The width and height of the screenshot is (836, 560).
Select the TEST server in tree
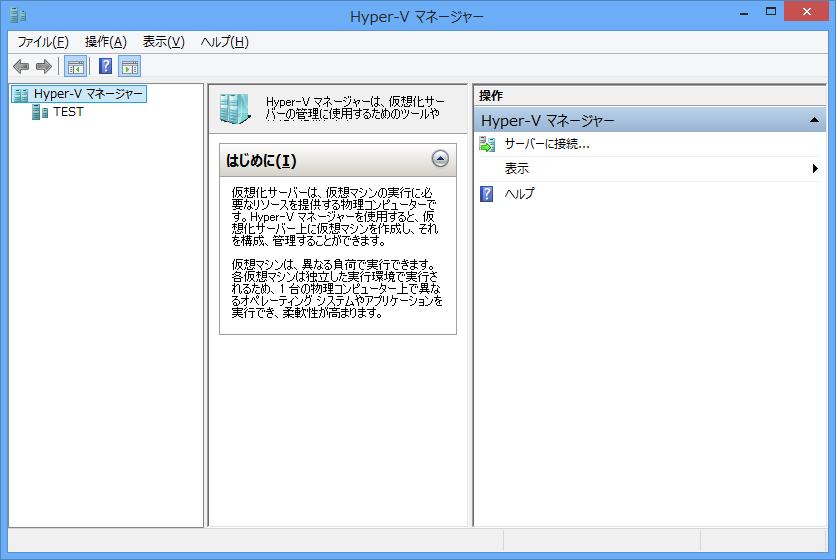68,112
